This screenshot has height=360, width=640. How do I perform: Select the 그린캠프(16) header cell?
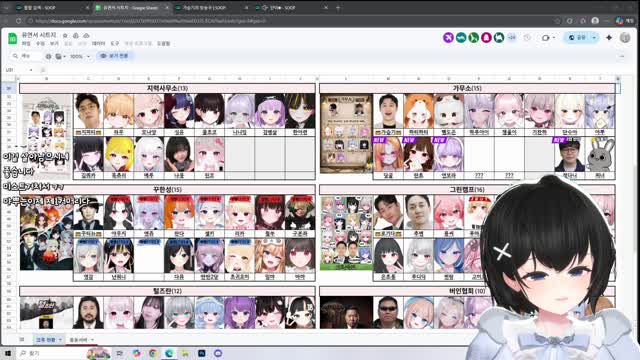click(467, 189)
